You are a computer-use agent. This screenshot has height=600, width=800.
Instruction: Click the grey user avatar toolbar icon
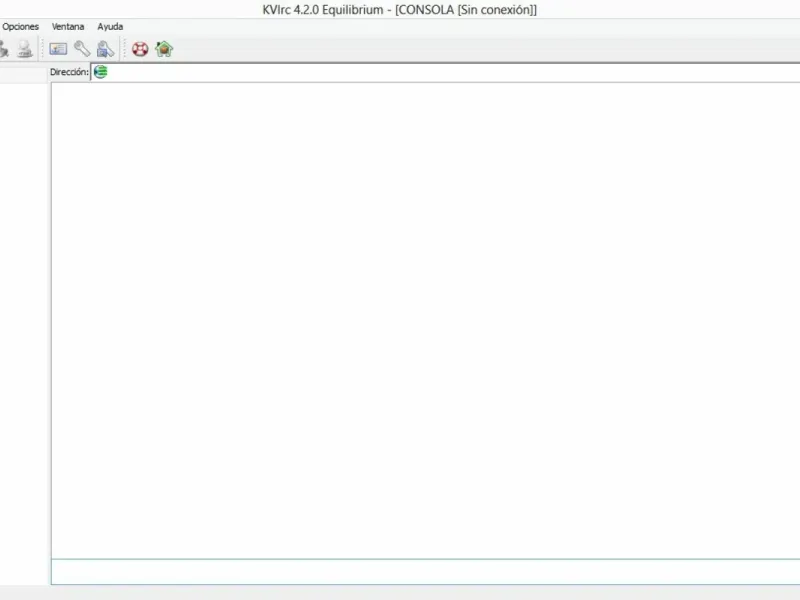click(24, 49)
